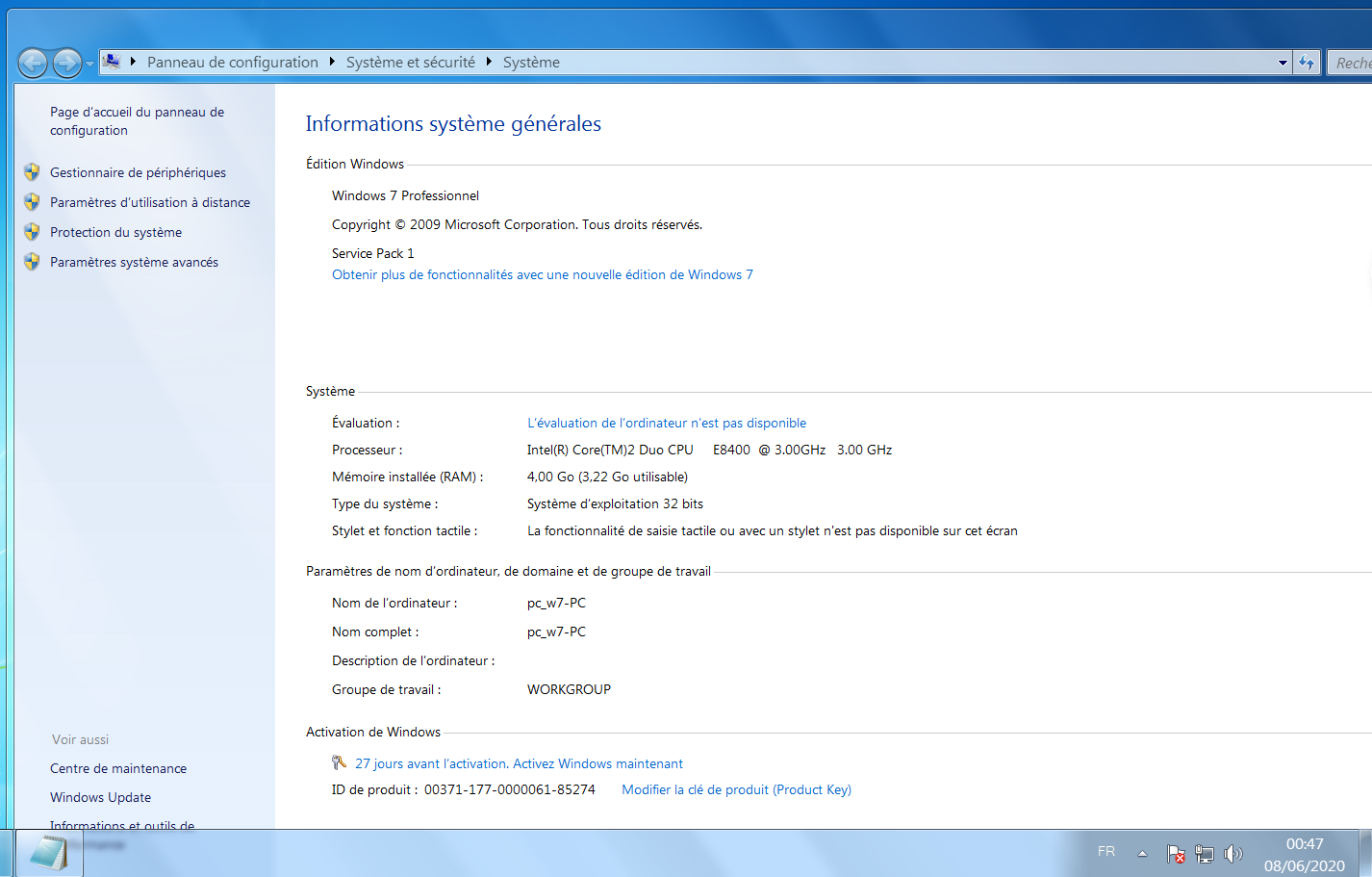Click L'évaluation de l'ordinateur n'est pas disponible
The width and height of the screenshot is (1372, 877).
667,423
